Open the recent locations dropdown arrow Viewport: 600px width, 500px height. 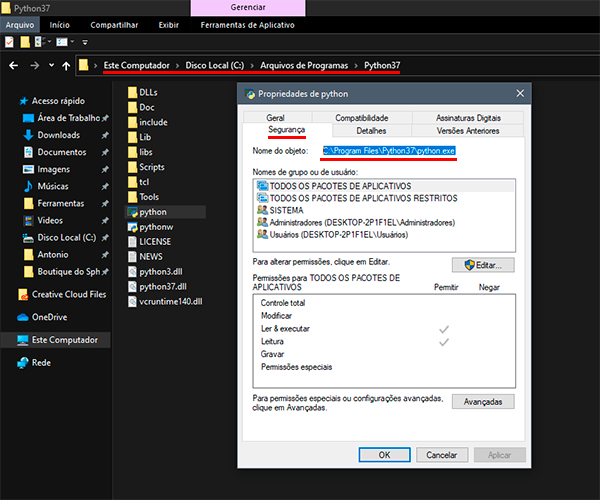(x=51, y=65)
